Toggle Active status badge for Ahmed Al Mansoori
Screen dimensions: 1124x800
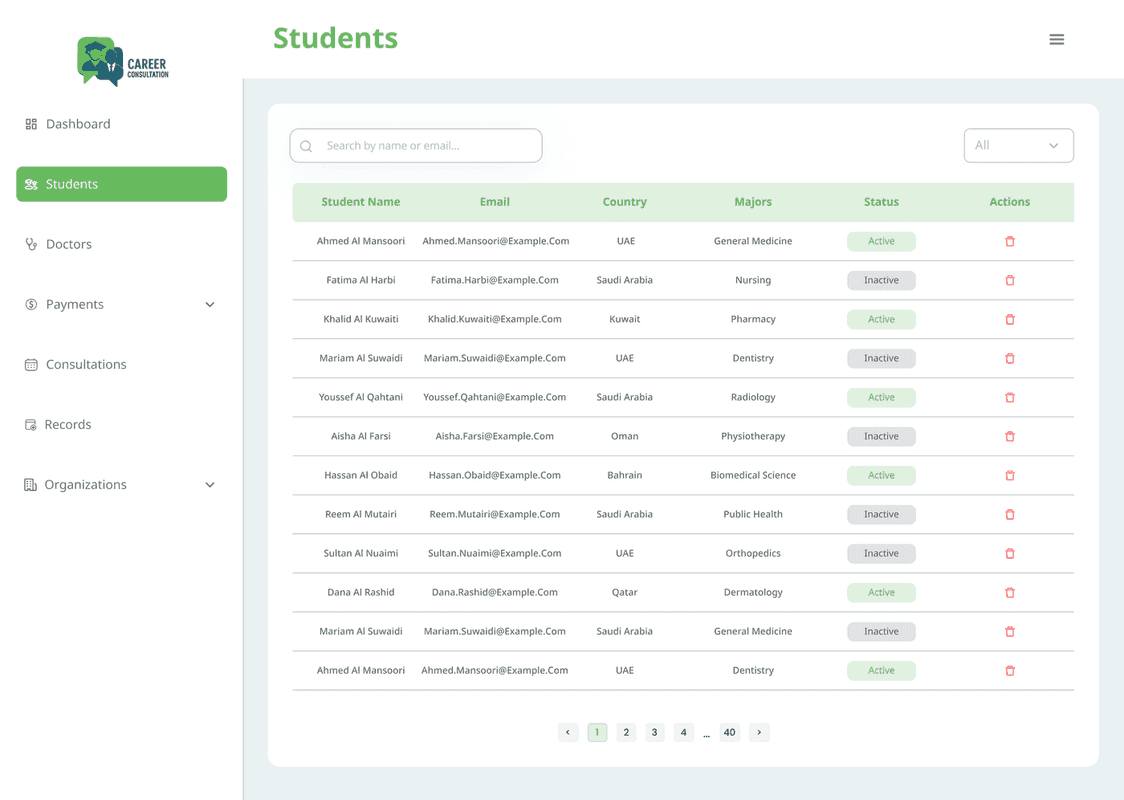881,241
